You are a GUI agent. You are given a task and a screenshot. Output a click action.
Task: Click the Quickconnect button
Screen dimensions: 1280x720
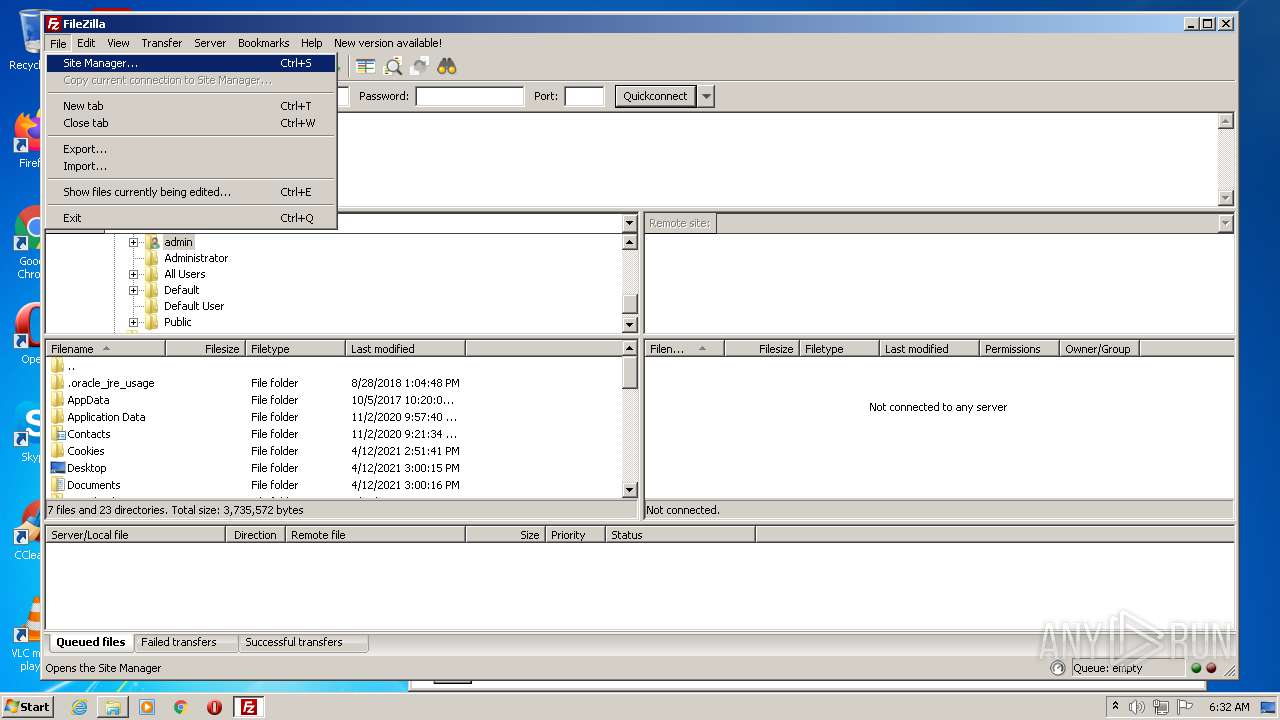[655, 96]
